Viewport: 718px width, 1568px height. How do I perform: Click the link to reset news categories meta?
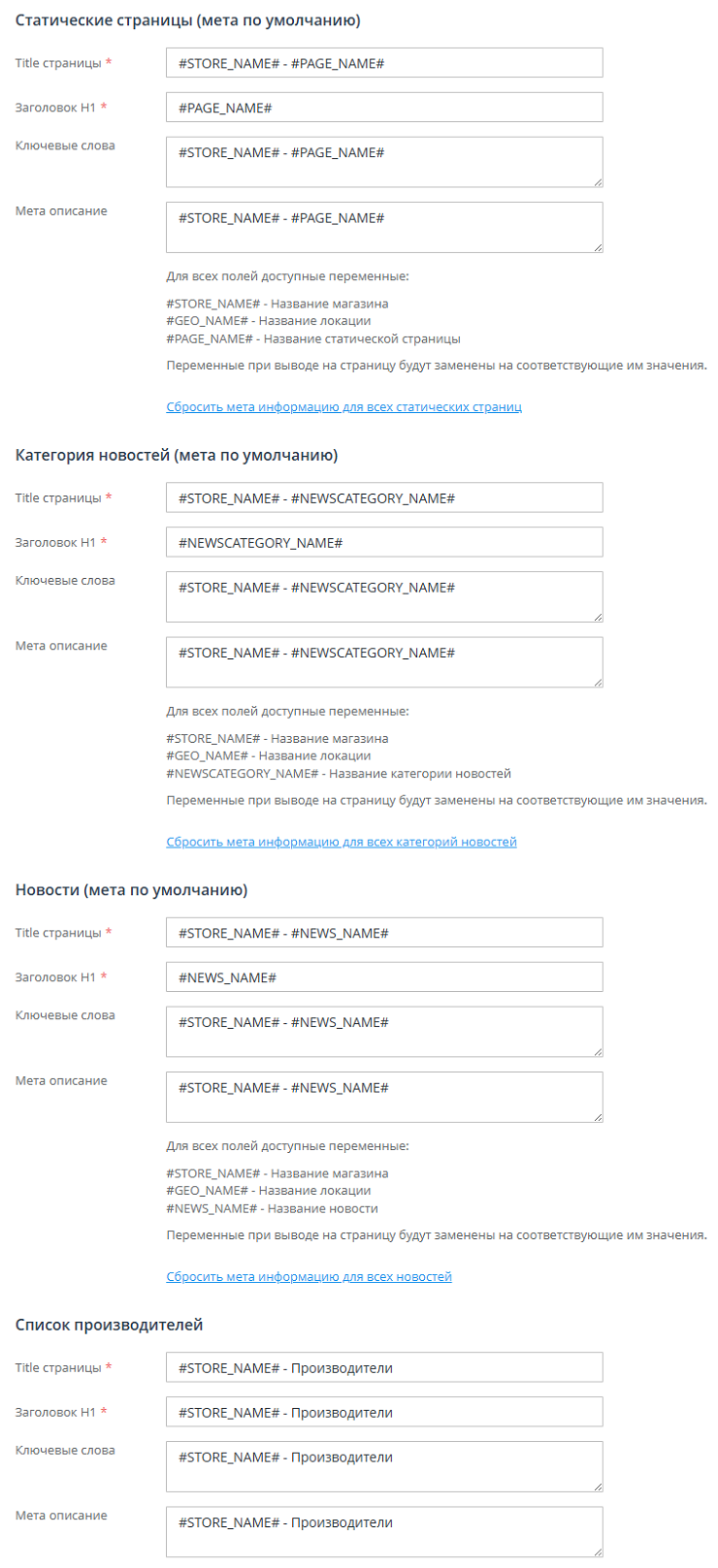click(x=341, y=842)
